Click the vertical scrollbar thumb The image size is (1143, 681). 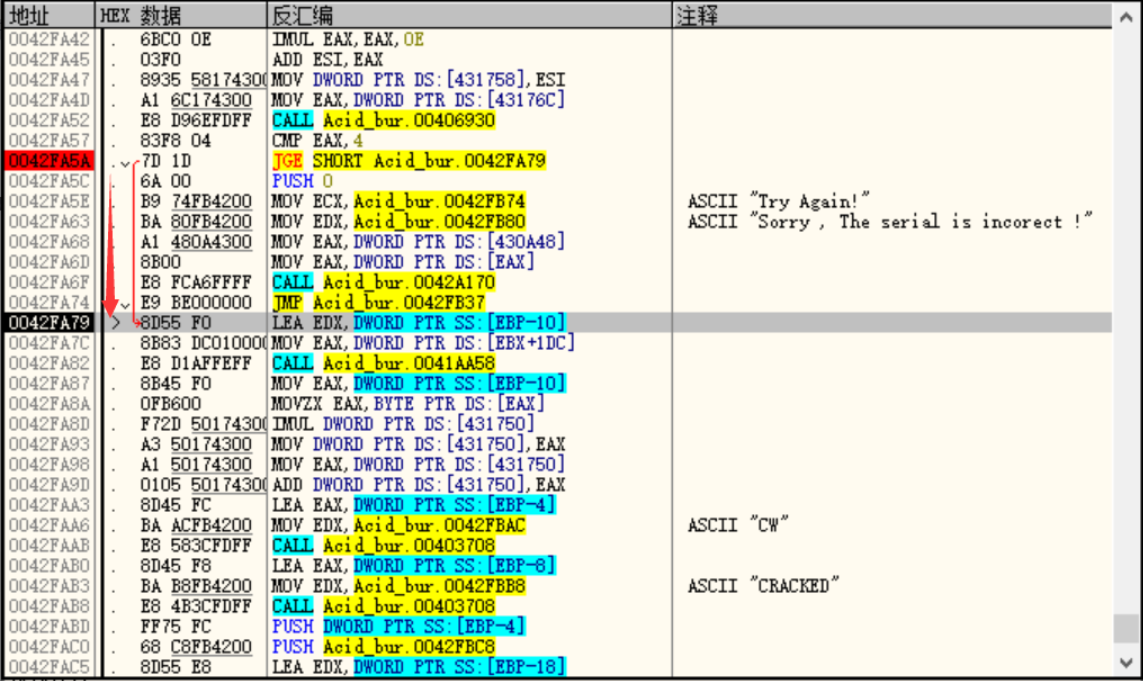[x=1126, y=629]
